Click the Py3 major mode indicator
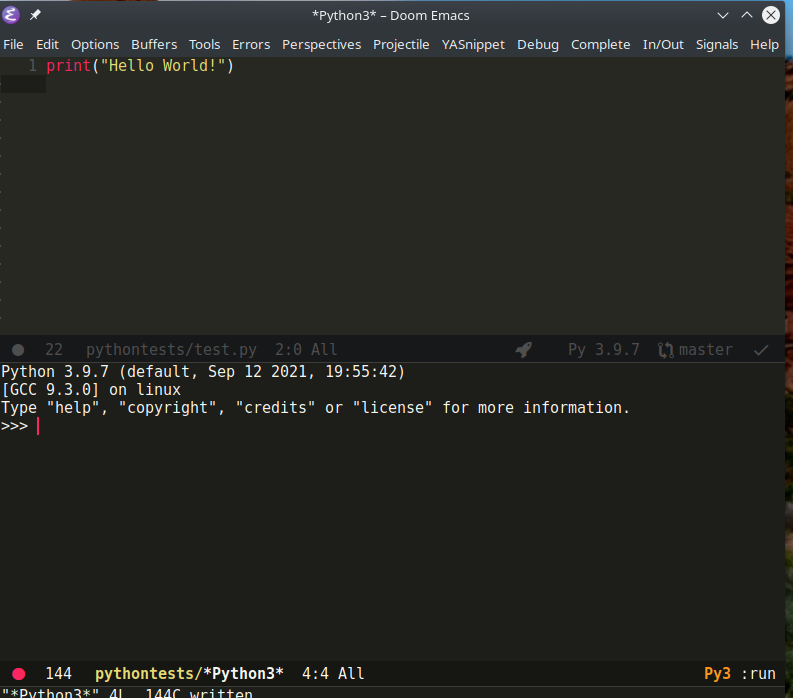The width and height of the screenshot is (793, 698). 717,674
